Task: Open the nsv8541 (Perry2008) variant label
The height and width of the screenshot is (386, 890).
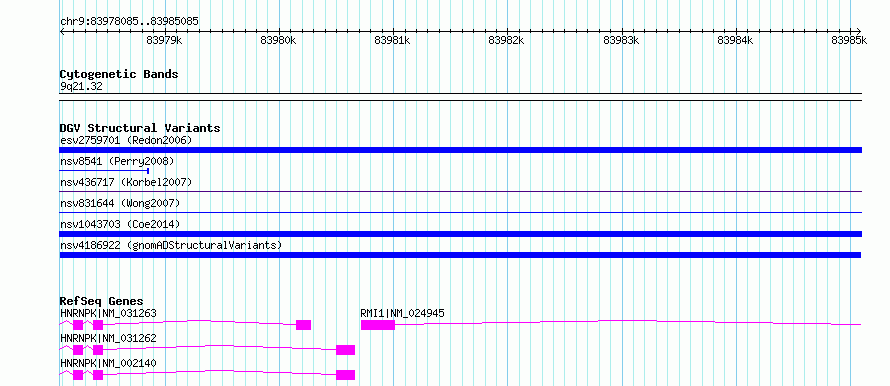Action: (x=117, y=161)
